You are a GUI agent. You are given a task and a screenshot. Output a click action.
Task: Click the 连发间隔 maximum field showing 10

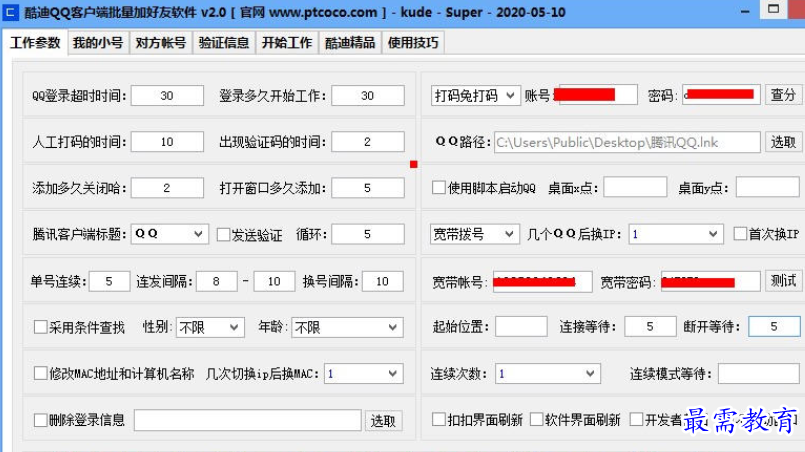point(274,281)
